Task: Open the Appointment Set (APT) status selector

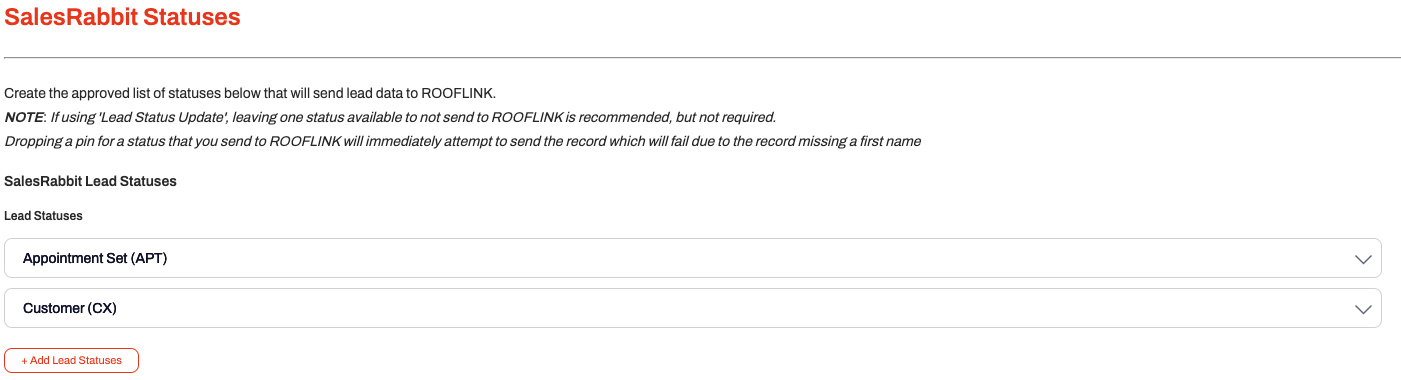Action: tap(693, 258)
